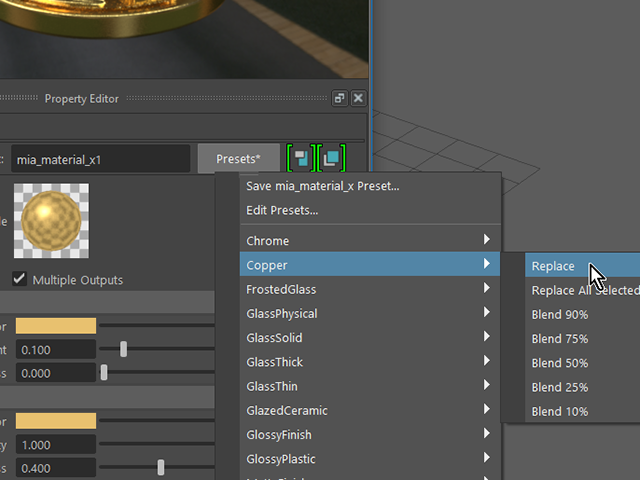
Task: Close the Property Editor panel
Action: pos(358,98)
